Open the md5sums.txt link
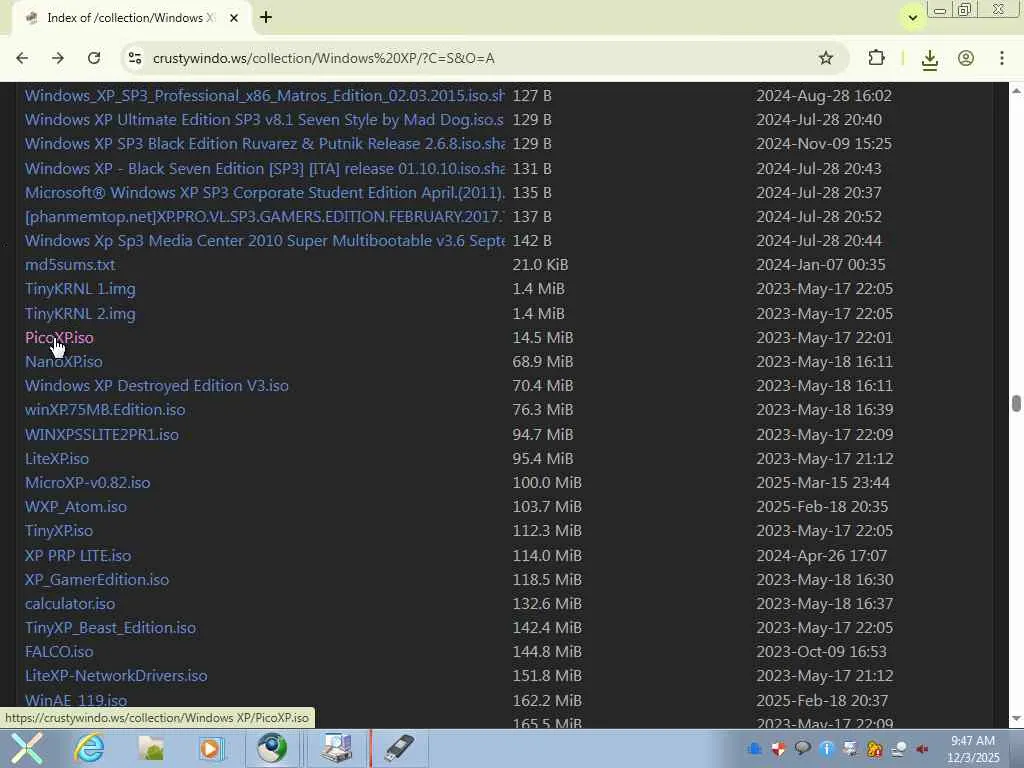The width and height of the screenshot is (1024, 768). [x=70, y=265]
